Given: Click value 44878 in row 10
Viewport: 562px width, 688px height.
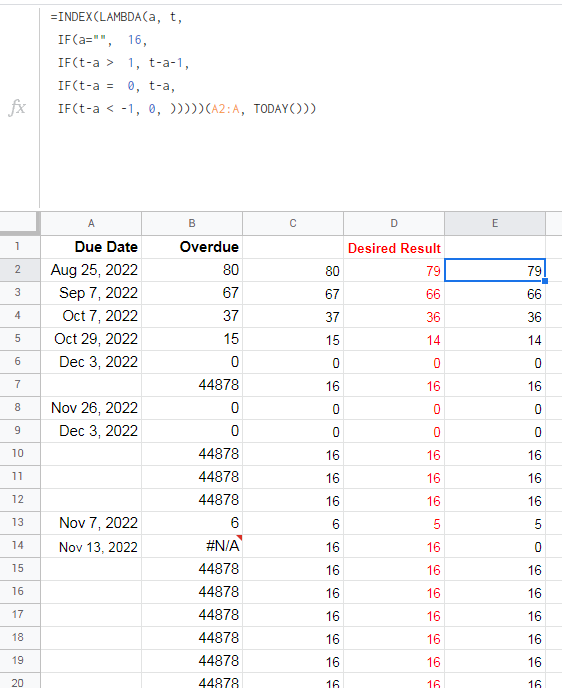Looking at the screenshot, I should 192,454.
